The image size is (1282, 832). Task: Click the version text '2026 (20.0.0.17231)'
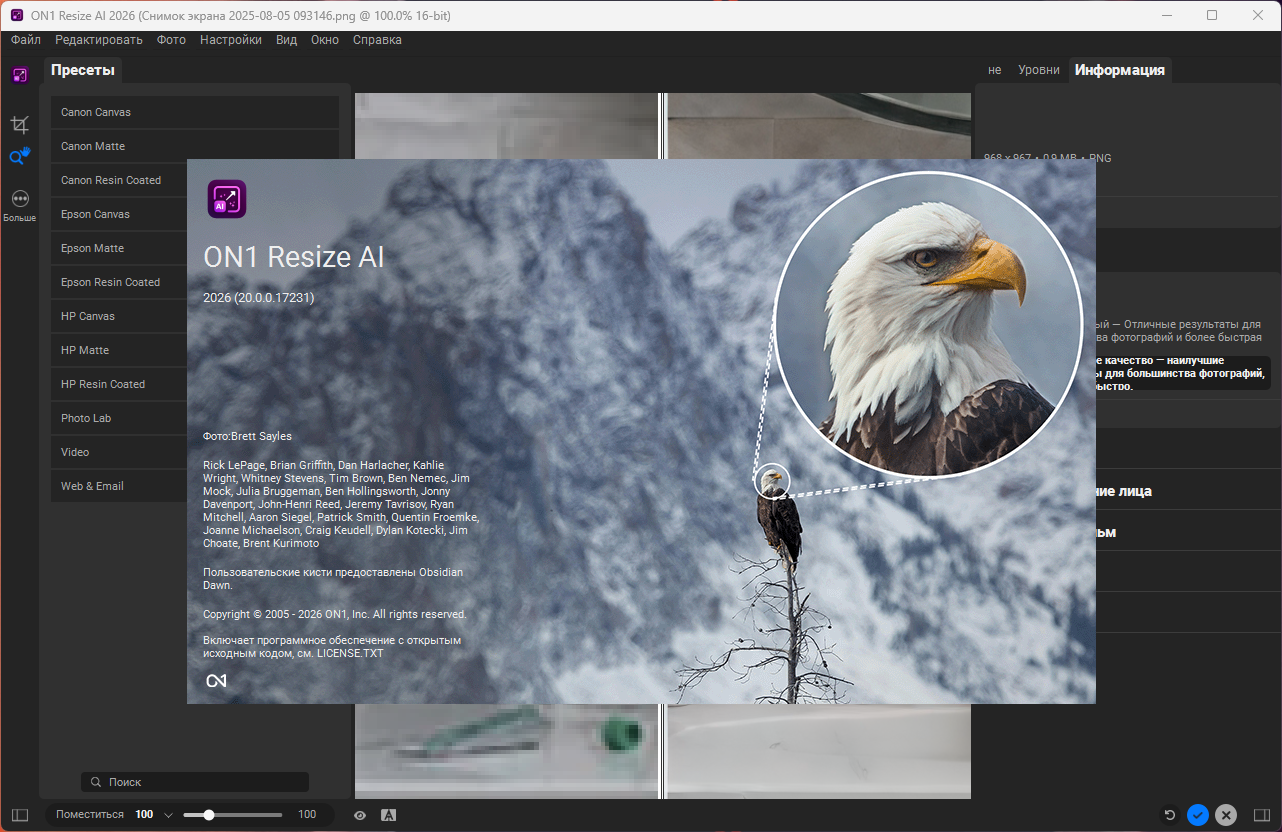259,297
